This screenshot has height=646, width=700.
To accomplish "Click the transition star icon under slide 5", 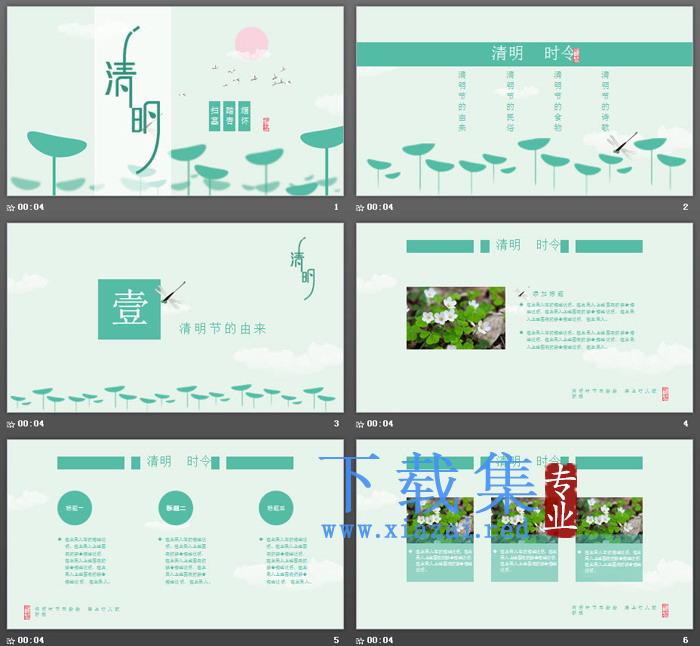I will (x=11, y=641).
